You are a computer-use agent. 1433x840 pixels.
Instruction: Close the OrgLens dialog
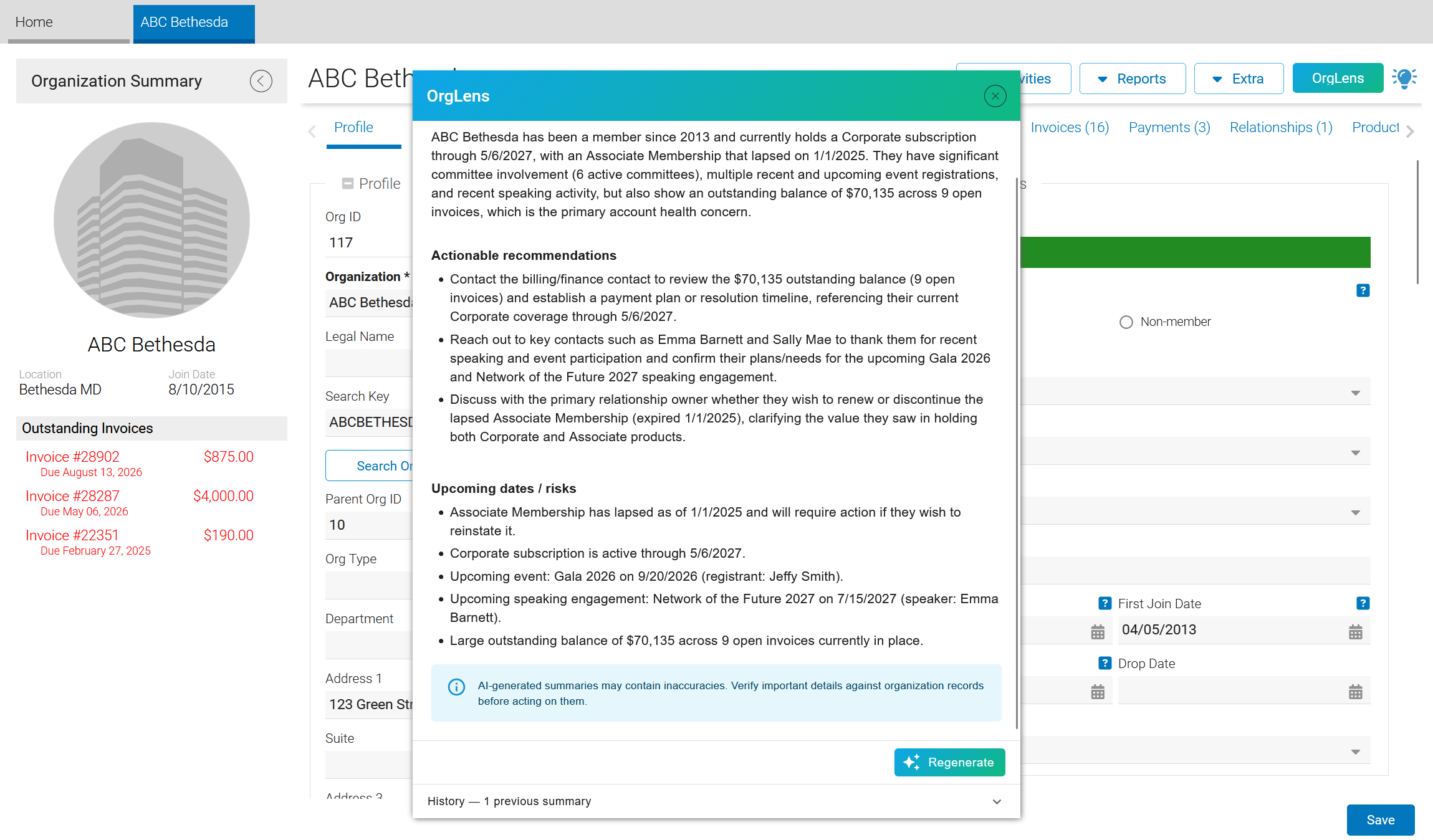pos(995,96)
